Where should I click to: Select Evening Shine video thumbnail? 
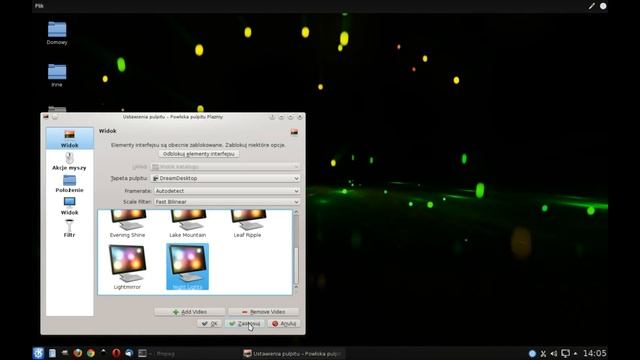(127, 224)
